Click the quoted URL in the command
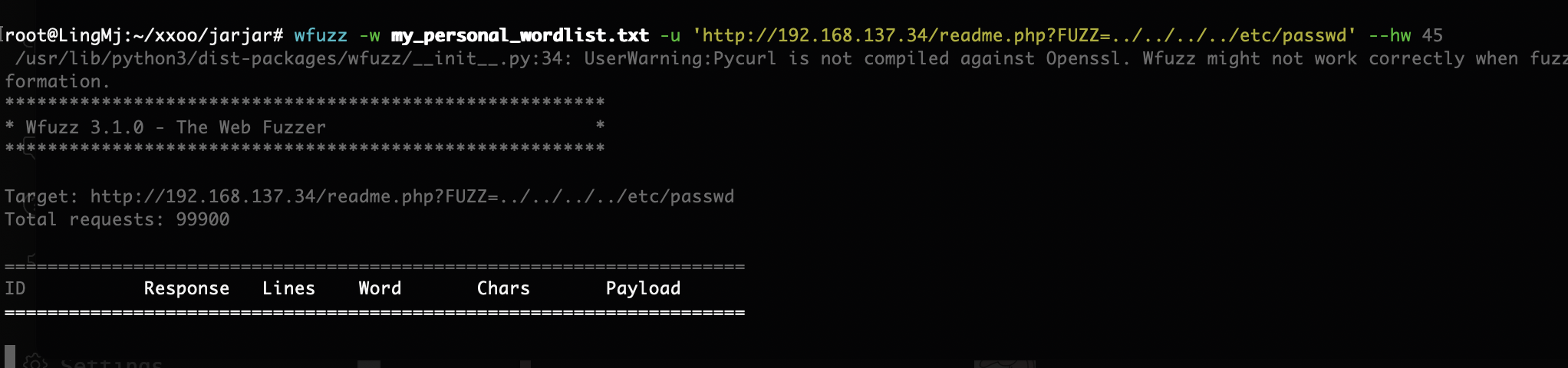The width and height of the screenshot is (1568, 368). click(1024, 35)
